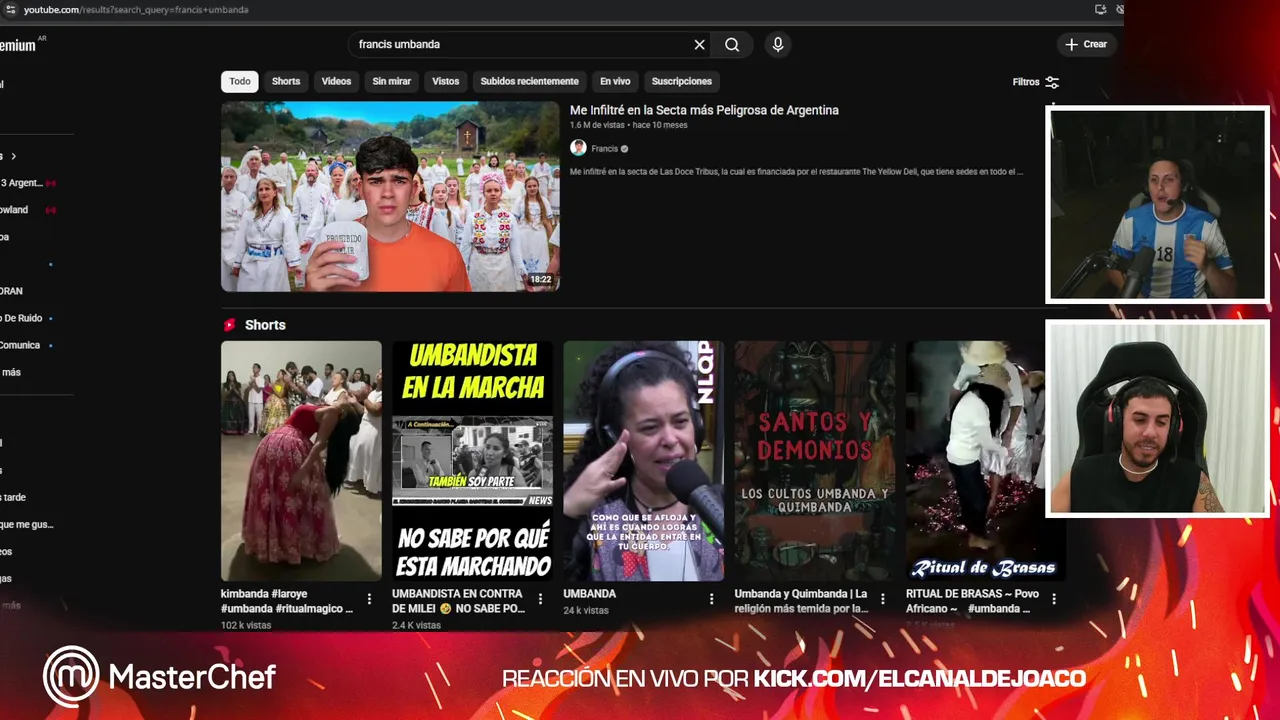Screen dimensions: 1280x720
Task: Open the Crear button
Action: click(x=1086, y=44)
